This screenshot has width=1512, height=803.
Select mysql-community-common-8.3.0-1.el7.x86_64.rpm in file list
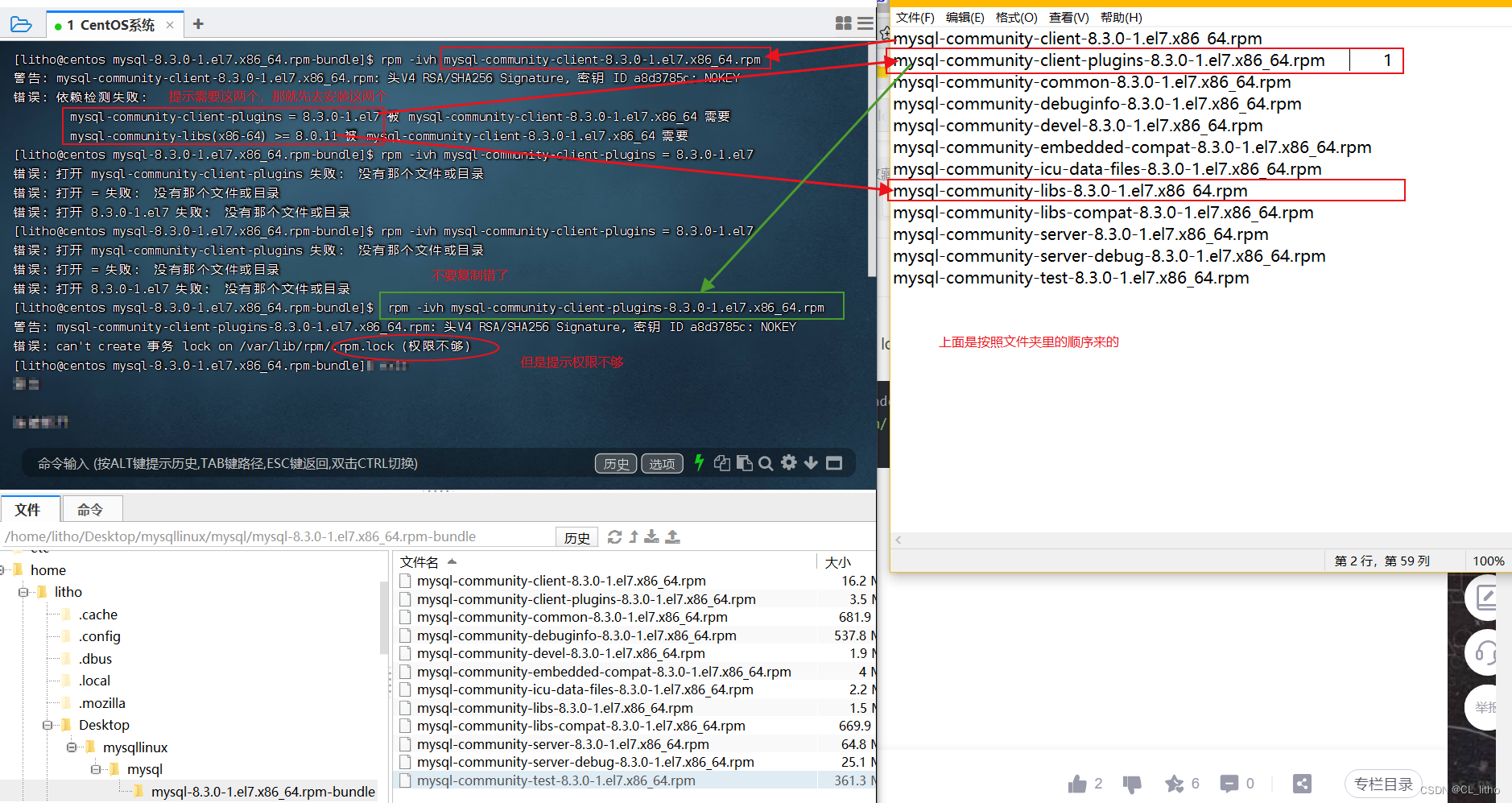point(572,617)
